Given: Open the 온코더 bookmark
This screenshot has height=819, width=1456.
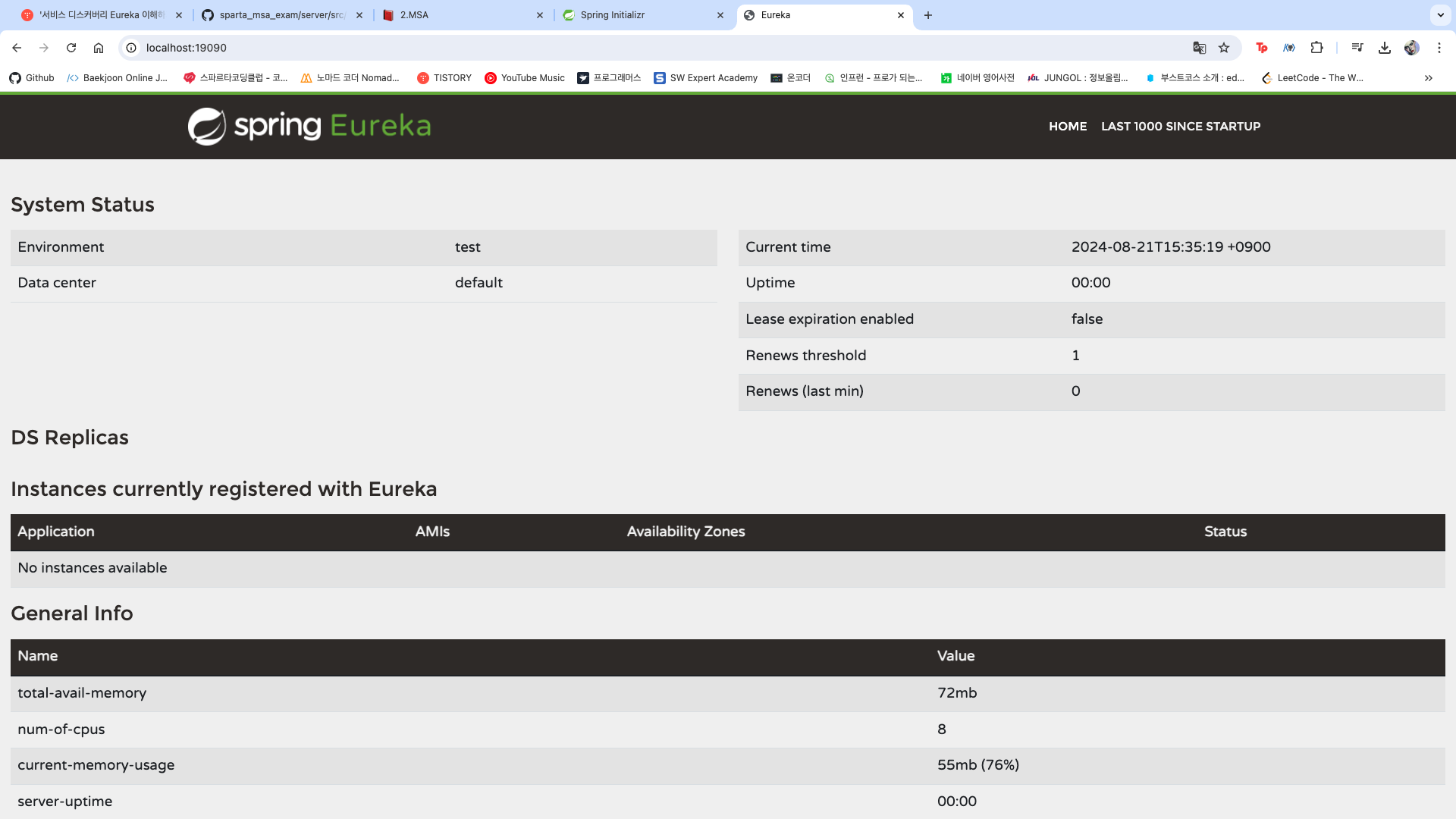Looking at the screenshot, I should click(791, 78).
